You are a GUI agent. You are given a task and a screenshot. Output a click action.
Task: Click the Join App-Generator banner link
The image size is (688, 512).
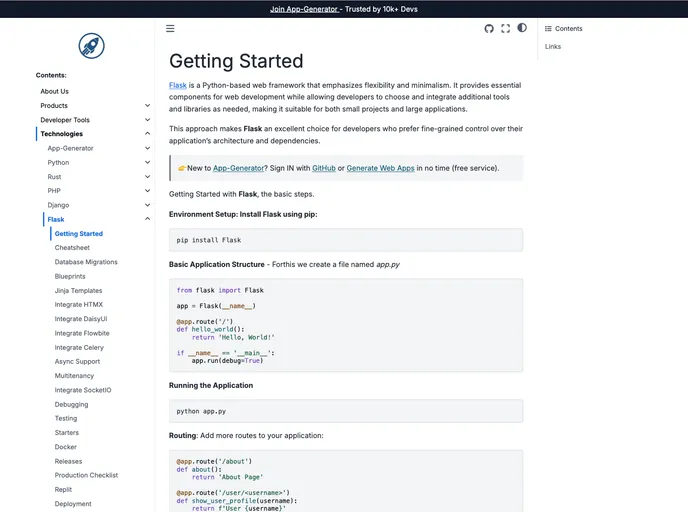[x=304, y=9]
